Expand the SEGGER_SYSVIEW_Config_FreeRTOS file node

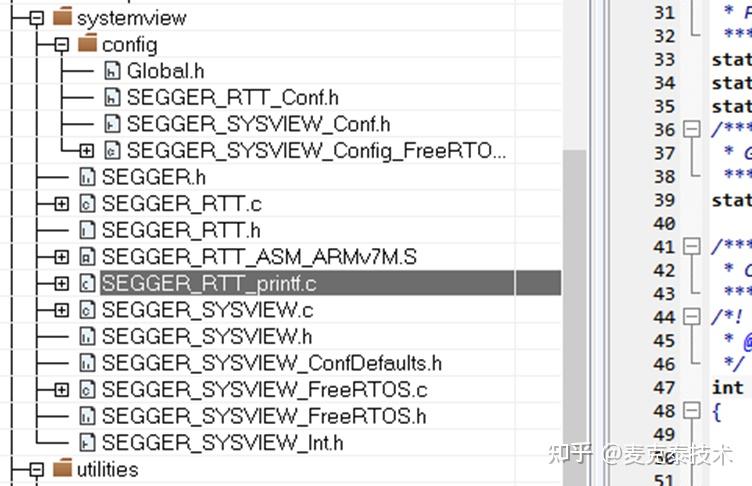pyautogui.click(x=86, y=151)
